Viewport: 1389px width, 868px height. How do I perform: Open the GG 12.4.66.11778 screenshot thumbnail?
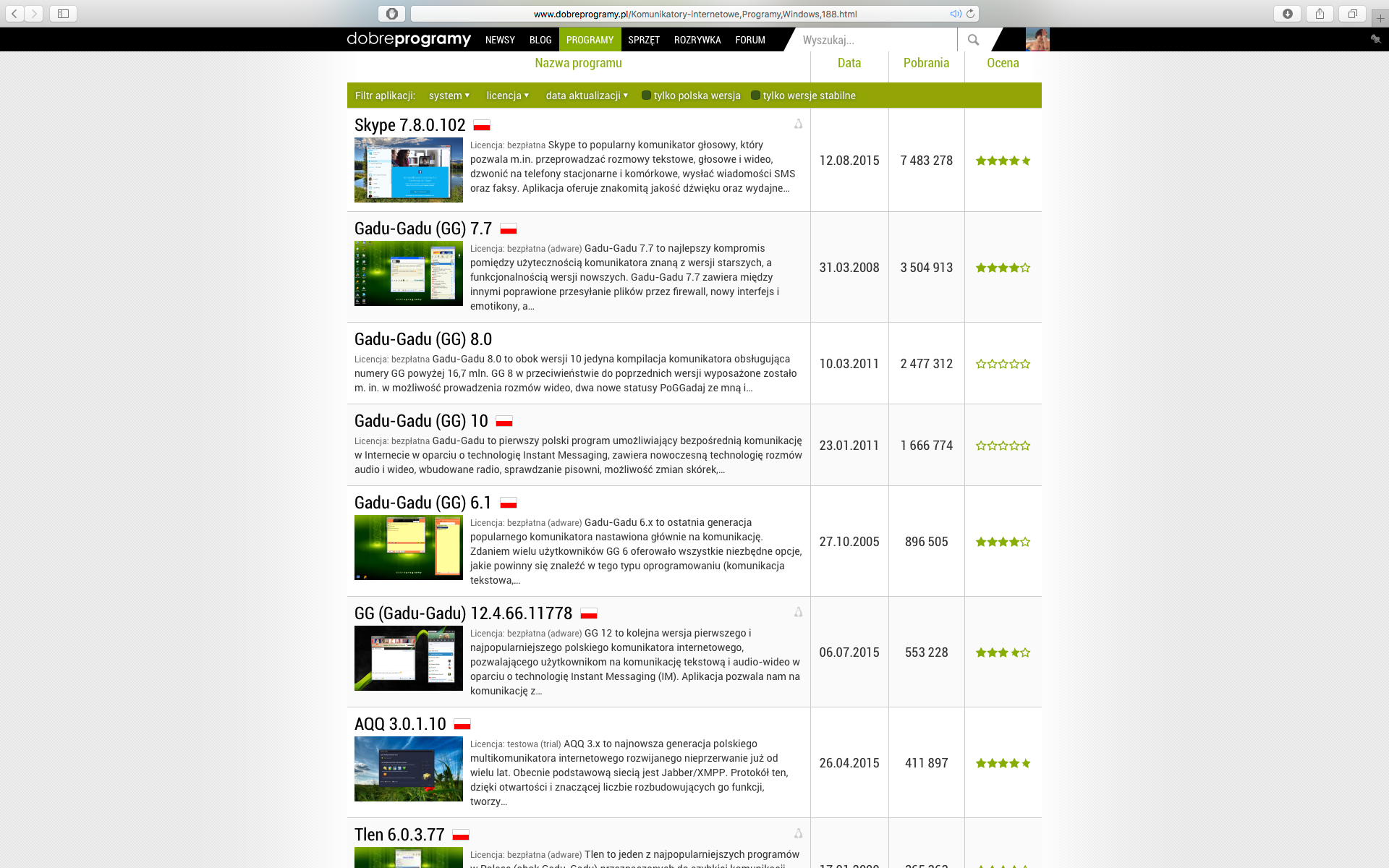tap(409, 658)
